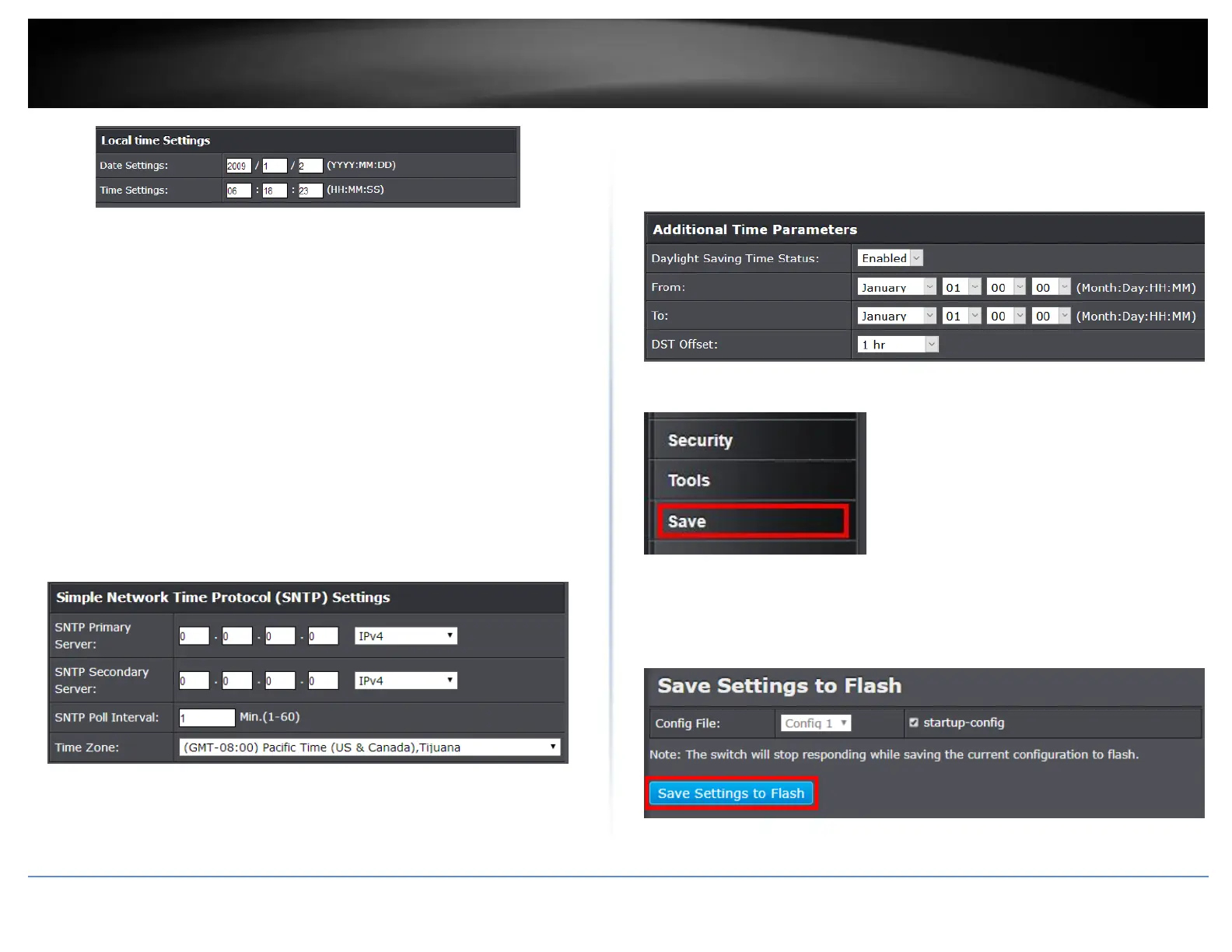Click the Min.(1-60) hint text

click(x=270, y=717)
